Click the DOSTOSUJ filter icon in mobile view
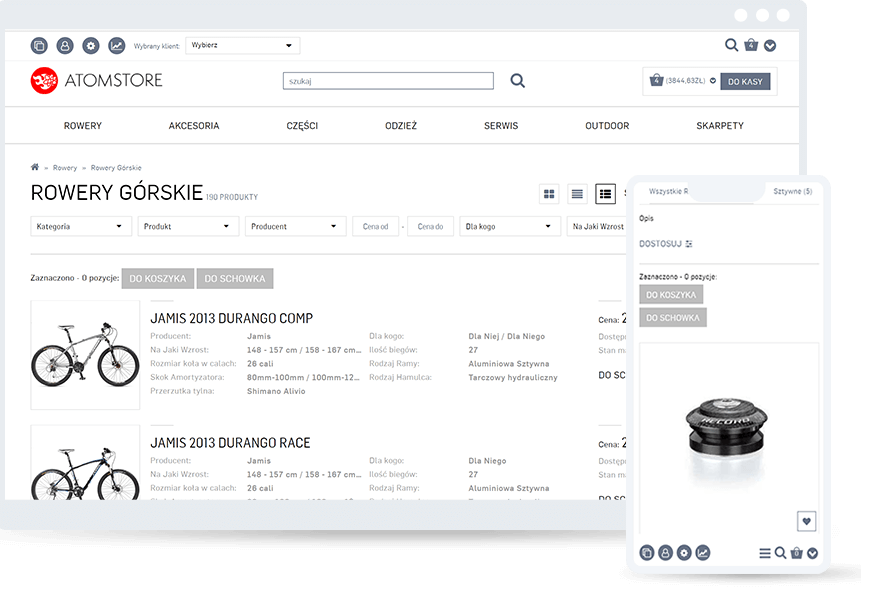The image size is (886, 600). [x=689, y=244]
